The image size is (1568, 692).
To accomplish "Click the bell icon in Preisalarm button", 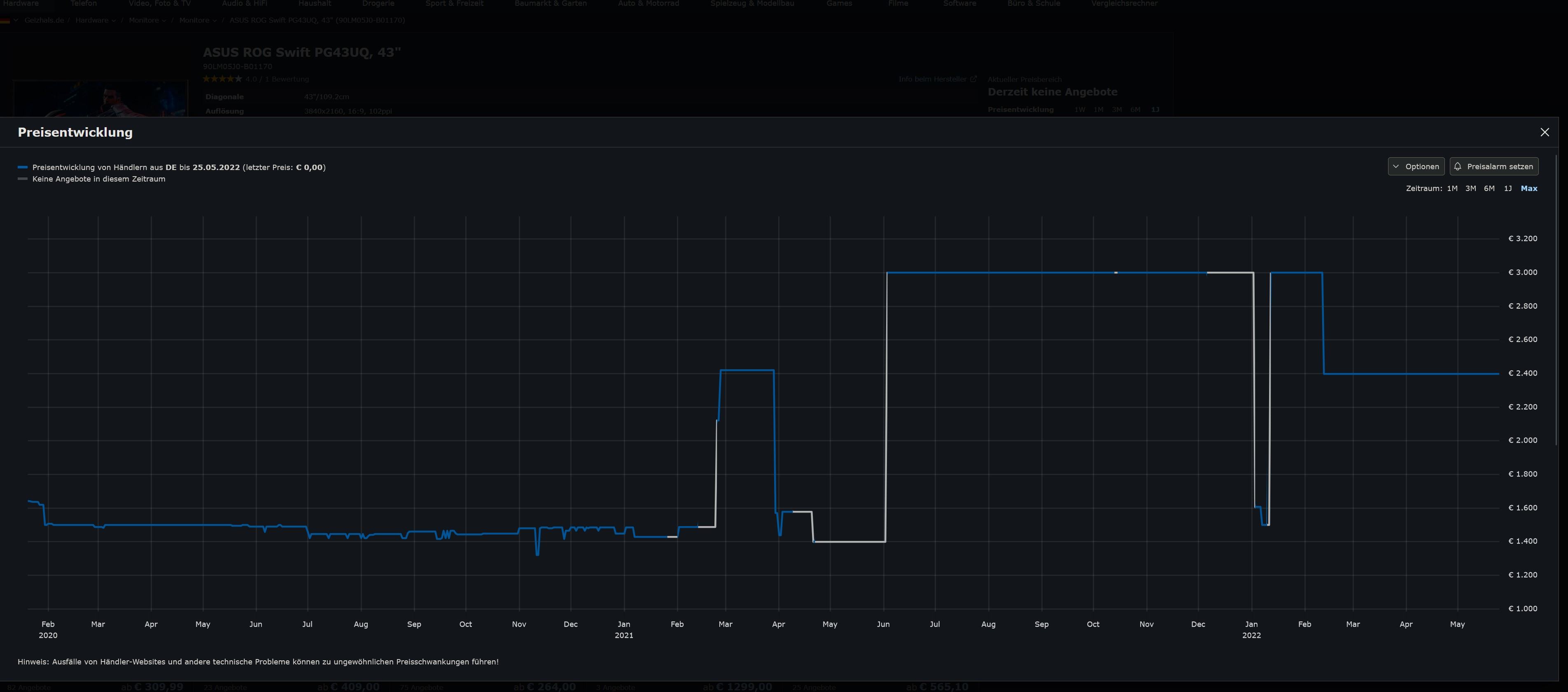I will (x=1458, y=166).
